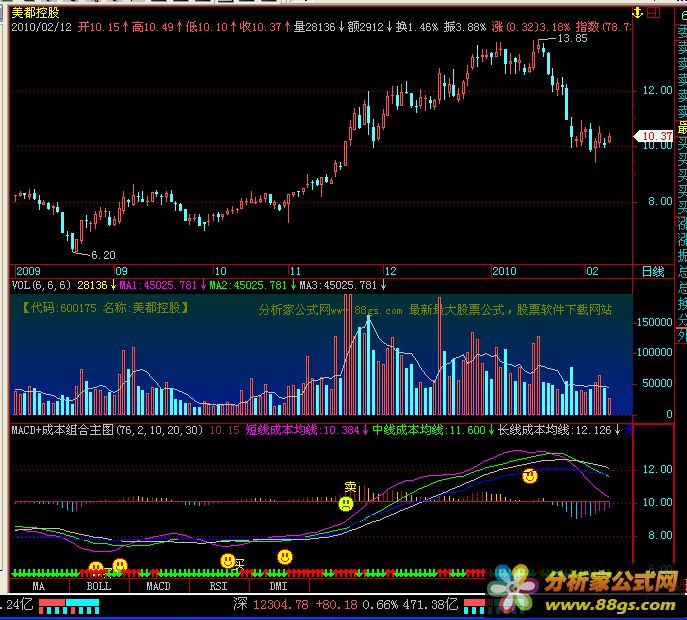Screen dimensions: 687x620
Task: Click the 美都控股 stock name title
Action: (35, 12)
